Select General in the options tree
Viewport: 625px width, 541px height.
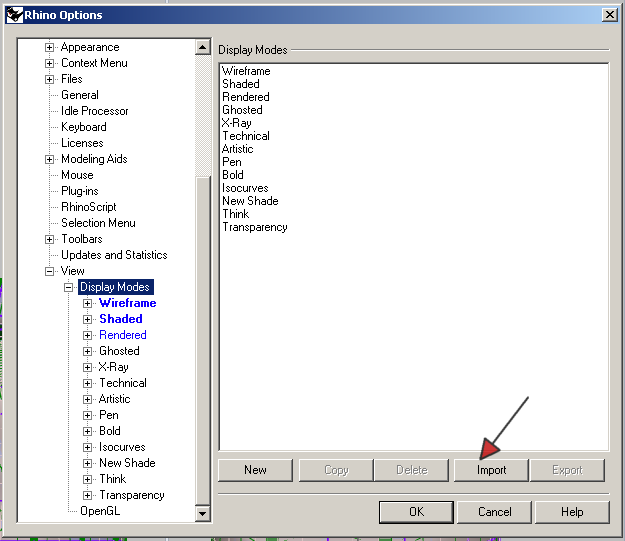(80, 95)
